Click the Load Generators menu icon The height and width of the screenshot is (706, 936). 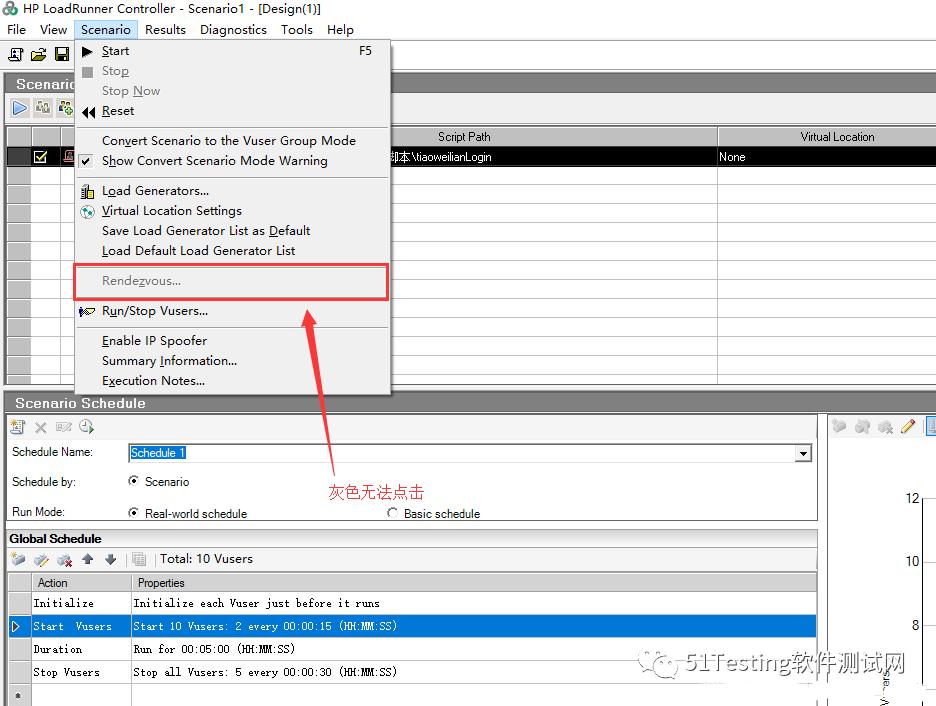point(87,192)
